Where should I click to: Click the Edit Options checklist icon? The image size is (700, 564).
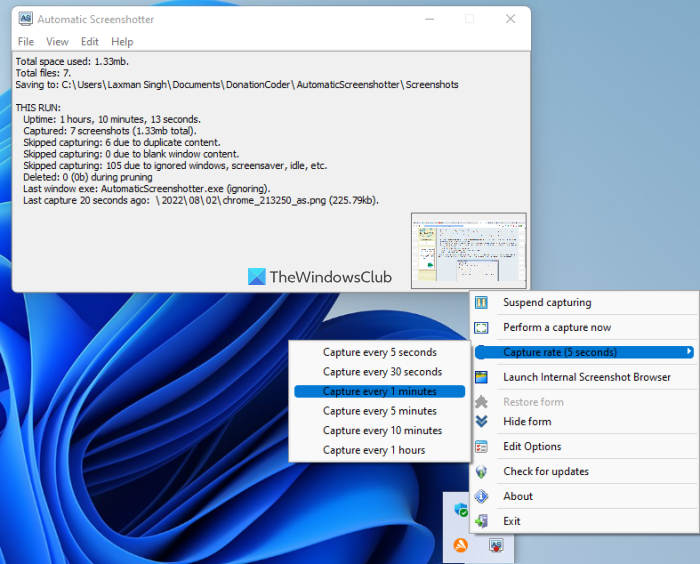(x=481, y=447)
